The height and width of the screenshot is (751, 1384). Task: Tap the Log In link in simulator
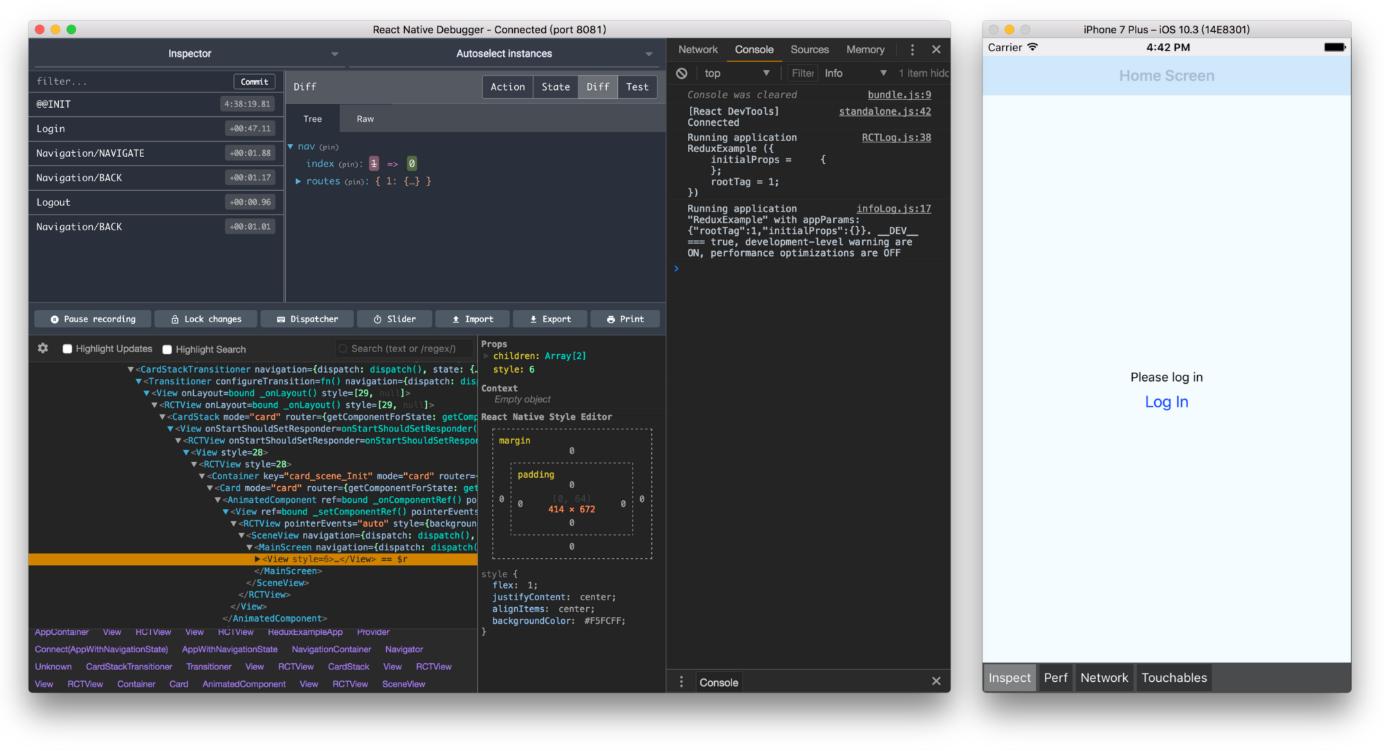[1166, 402]
